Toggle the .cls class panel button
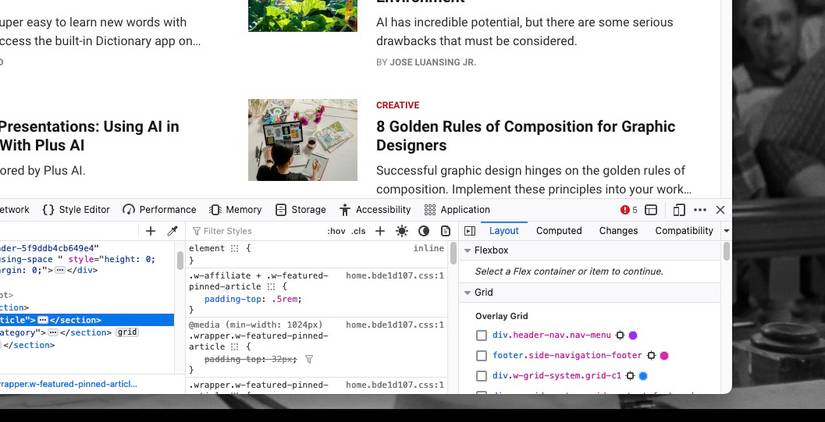825x422 pixels. pos(358,231)
